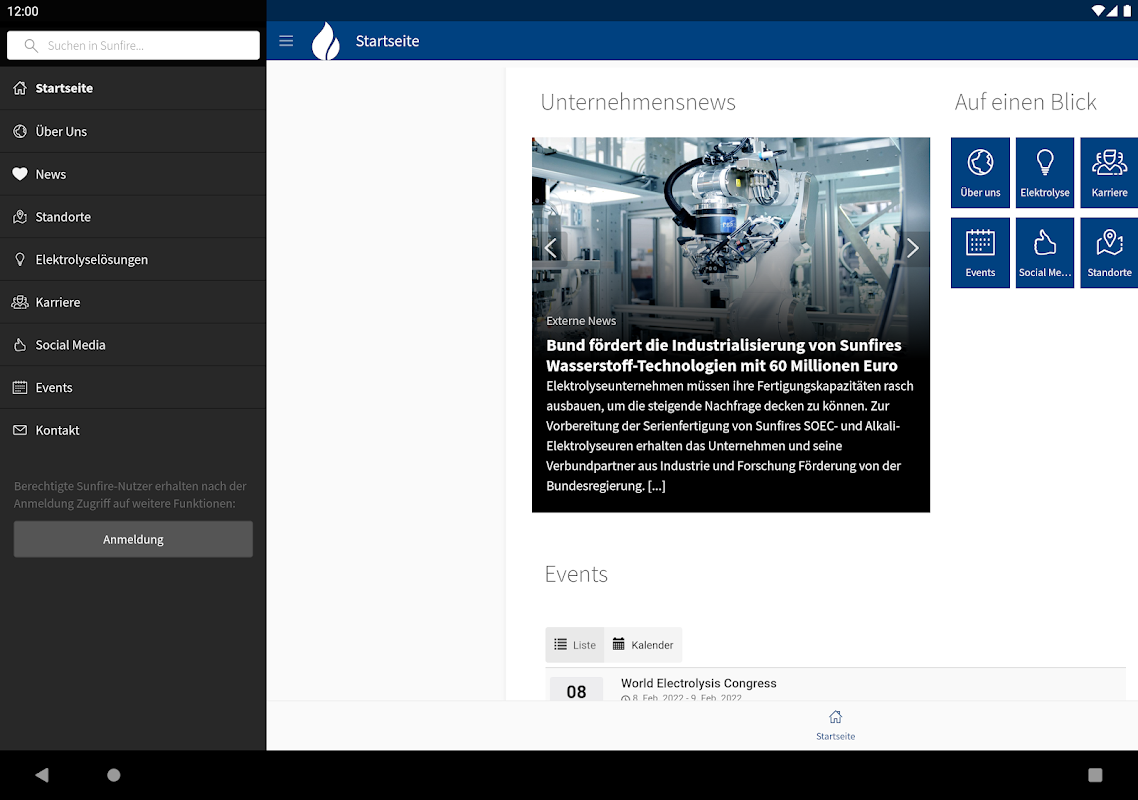Open Standorte in the sidebar menu
Viewport: 1138px width, 800px height.
133,217
